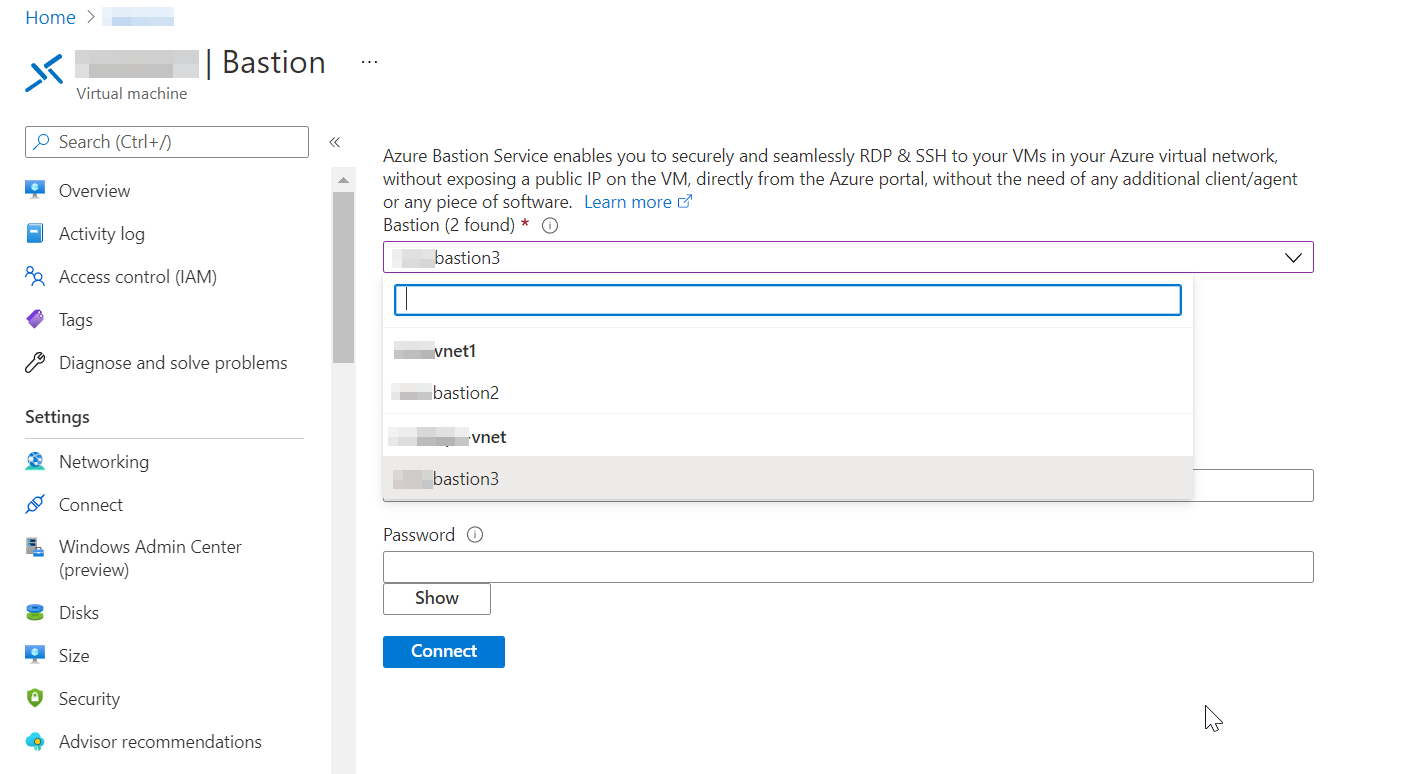
Task: Open Advisor recommendations
Action: click(x=160, y=742)
